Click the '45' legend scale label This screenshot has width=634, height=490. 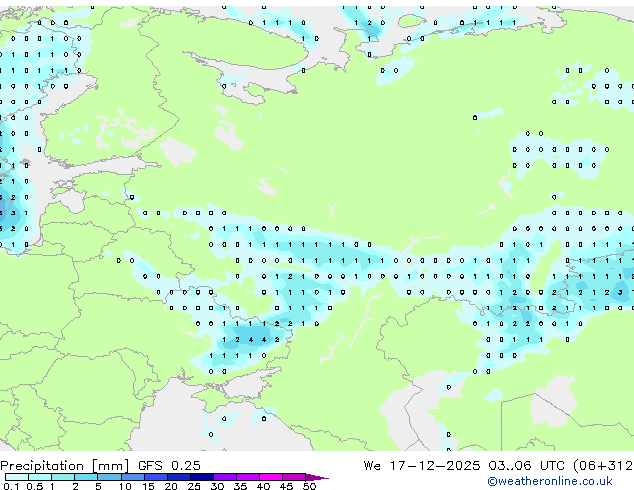coord(287,486)
